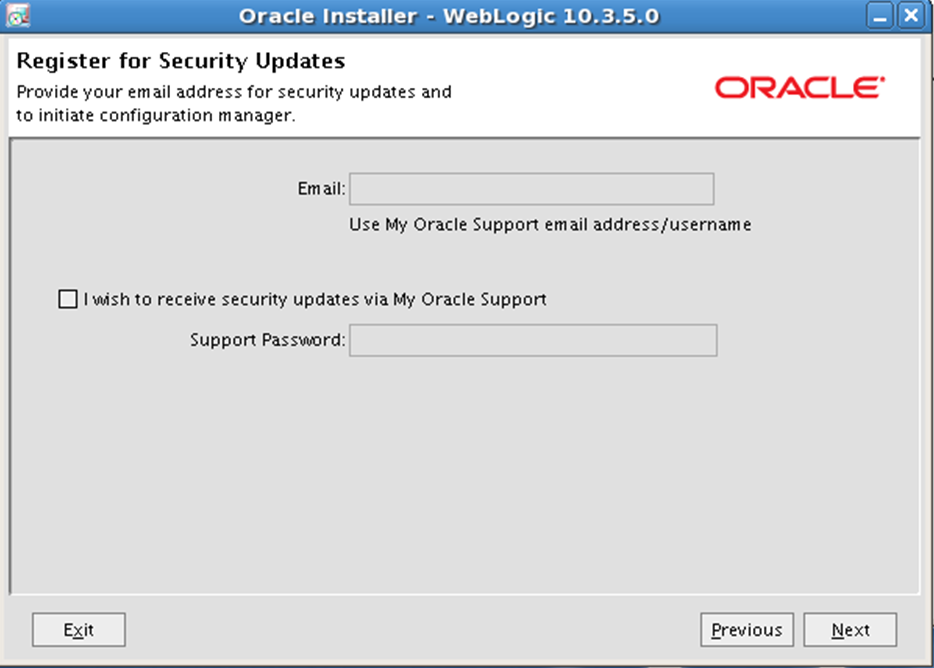
Task: Enable receiving security updates checkbox
Action: point(68,299)
